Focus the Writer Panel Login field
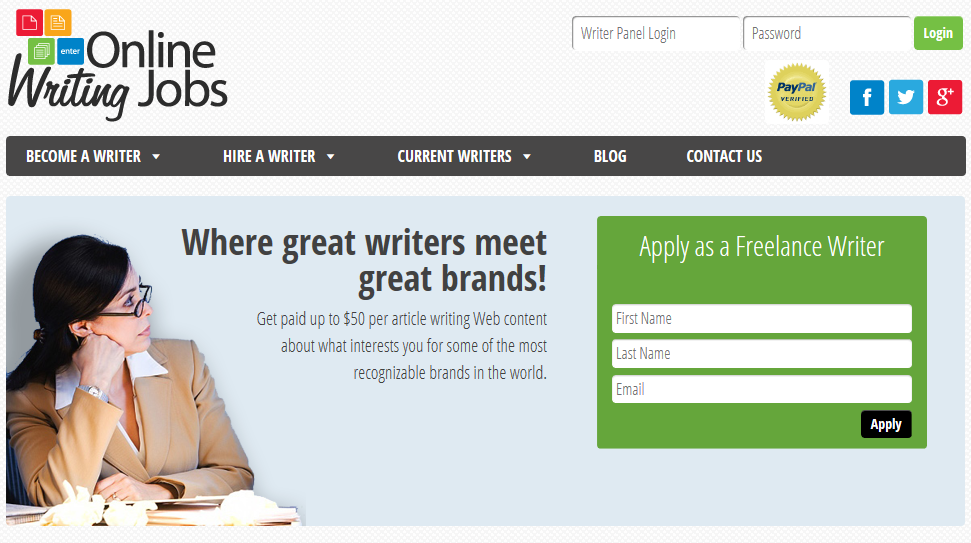This screenshot has height=543, width=971. 655,33
